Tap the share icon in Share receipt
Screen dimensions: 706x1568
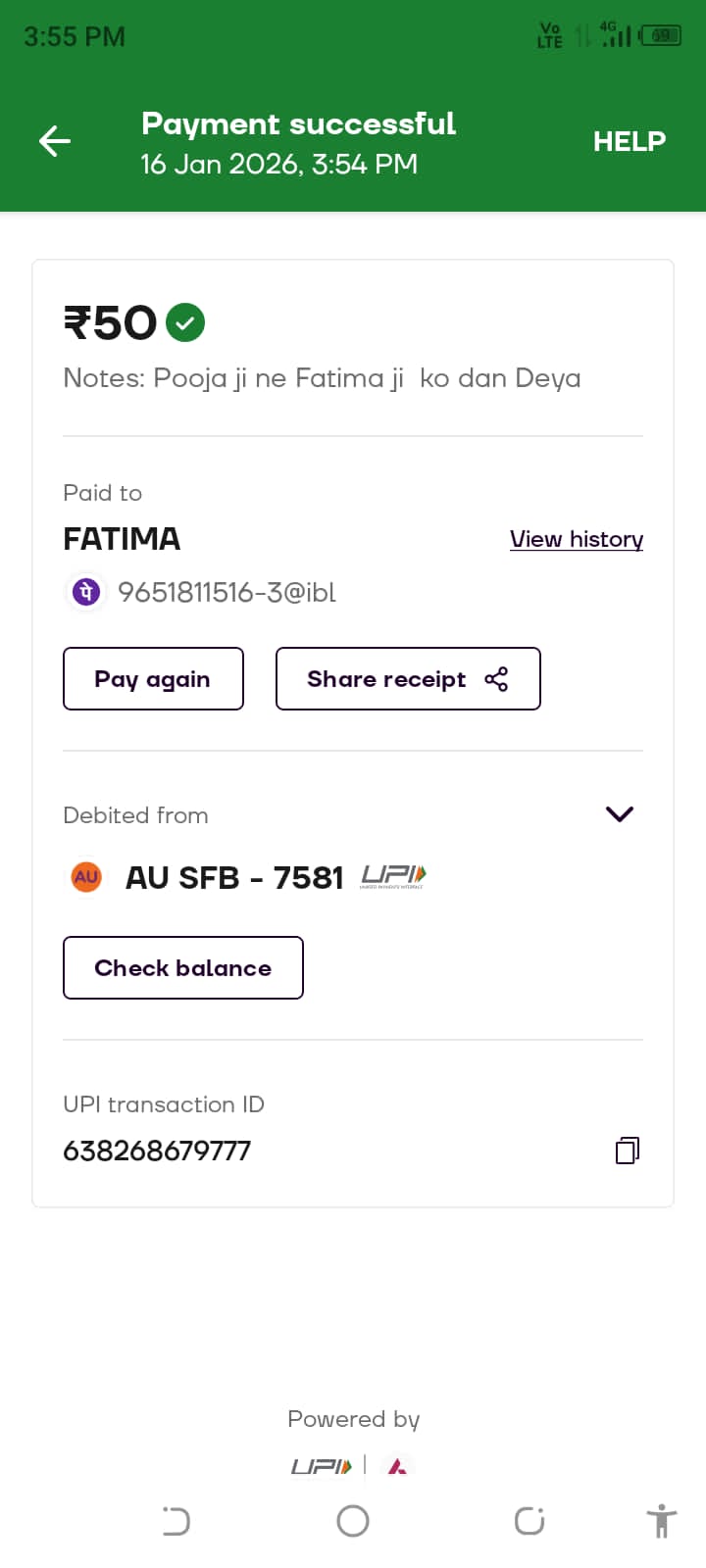pyautogui.click(x=496, y=679)
